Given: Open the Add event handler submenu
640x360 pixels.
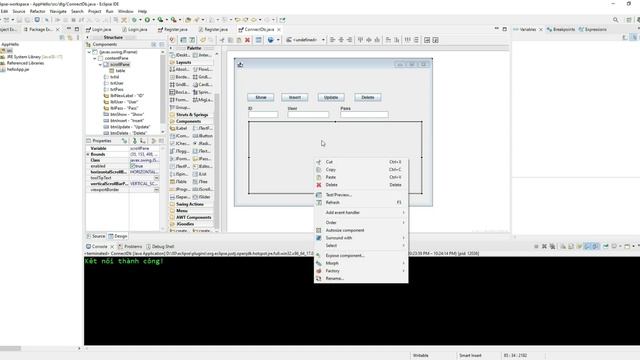Looking at the screenshot, I should point(361,213).
